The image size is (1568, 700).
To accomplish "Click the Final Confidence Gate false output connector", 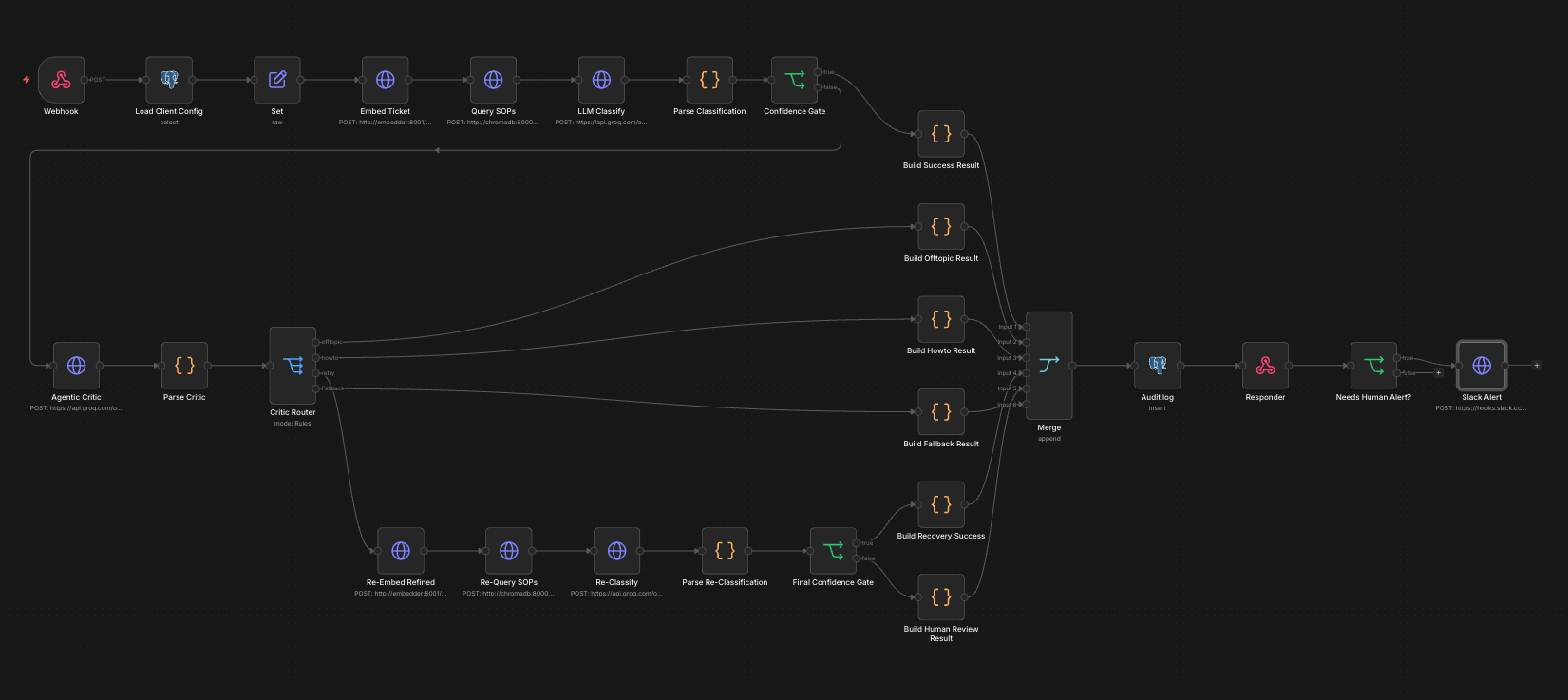I will (x=857, y=558).
